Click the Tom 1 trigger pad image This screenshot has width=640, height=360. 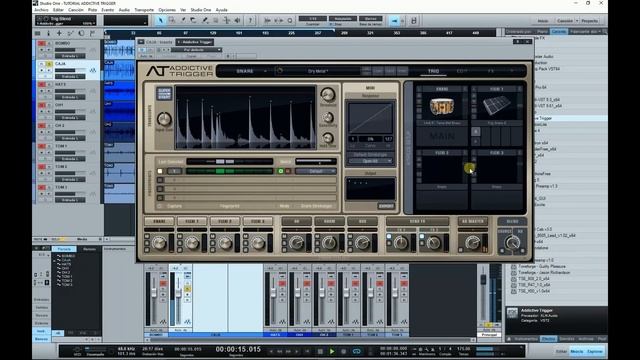pos(497,106)
